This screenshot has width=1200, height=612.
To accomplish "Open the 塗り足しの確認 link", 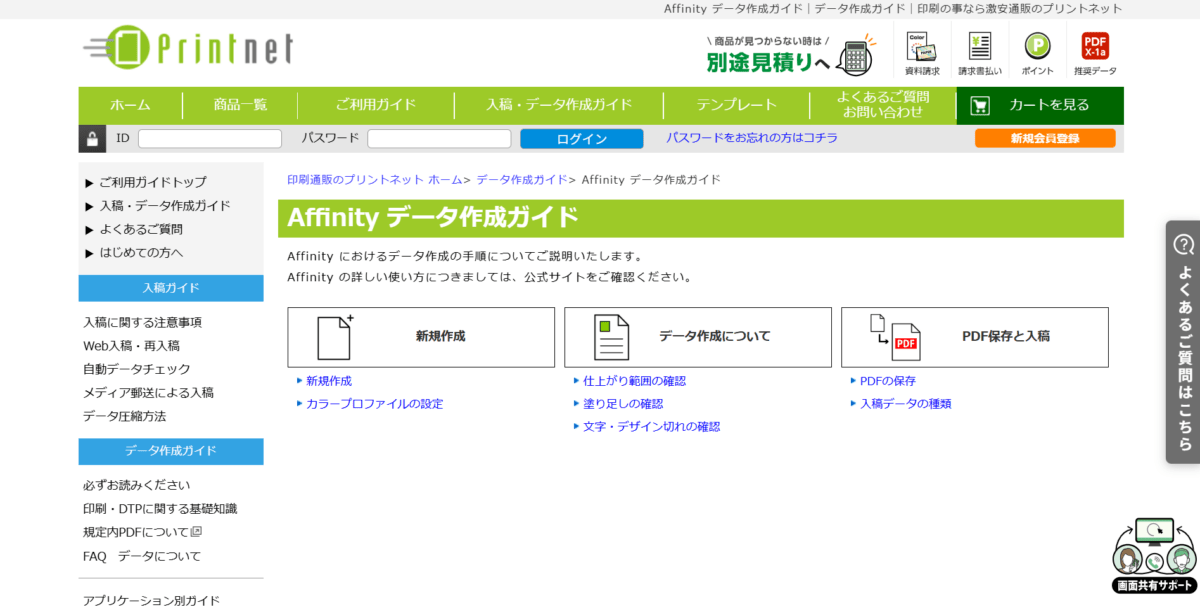I will 622,404.
